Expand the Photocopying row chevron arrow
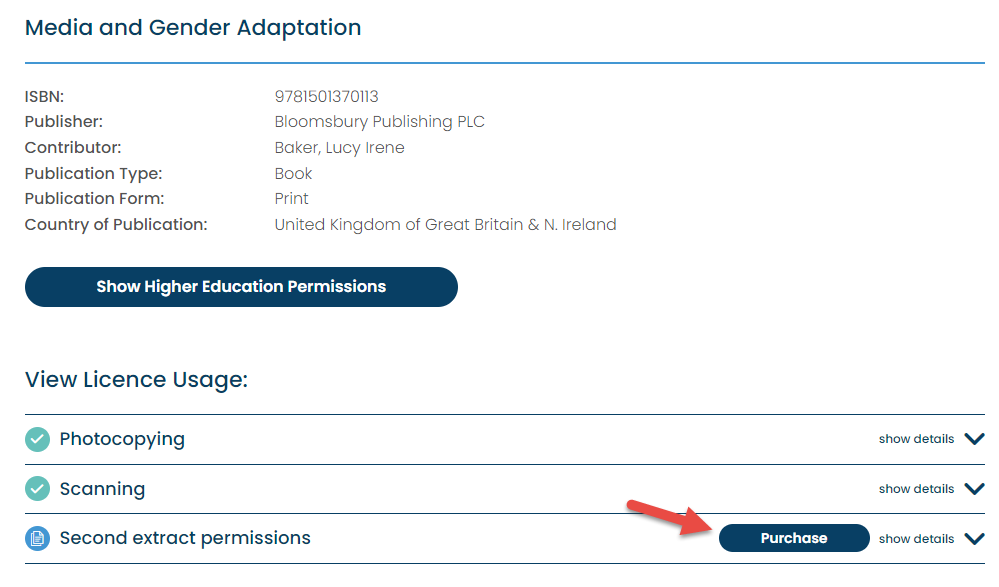The height and width of the screenshot is (587, 999). (x=975, y=439)
